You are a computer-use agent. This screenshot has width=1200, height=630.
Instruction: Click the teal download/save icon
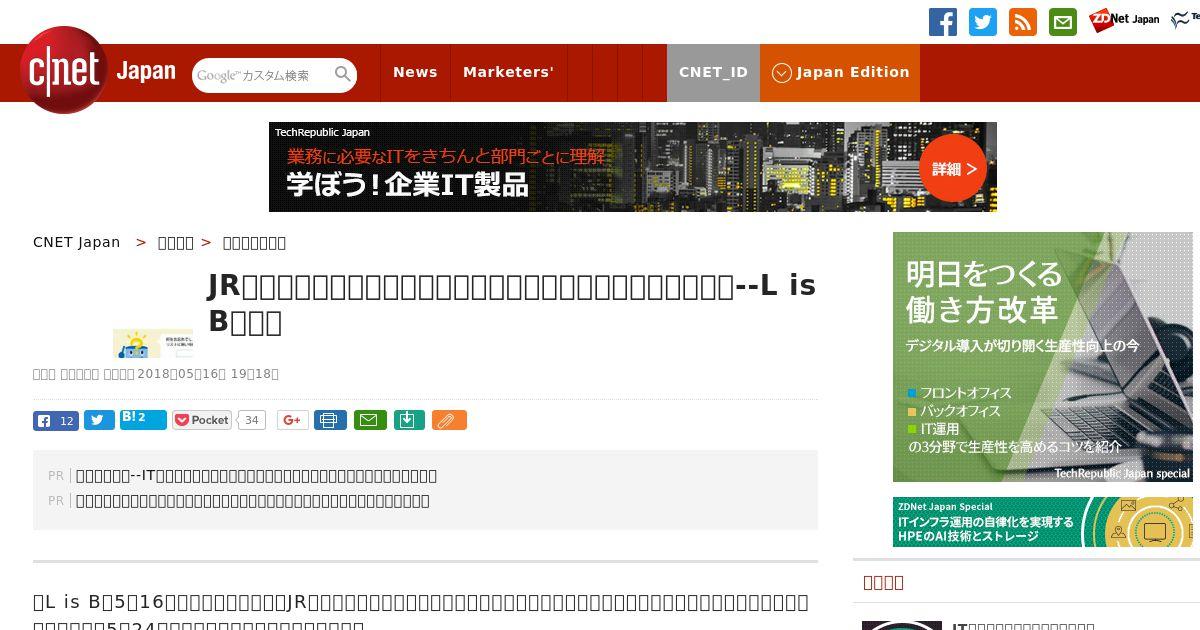point(409,420)
